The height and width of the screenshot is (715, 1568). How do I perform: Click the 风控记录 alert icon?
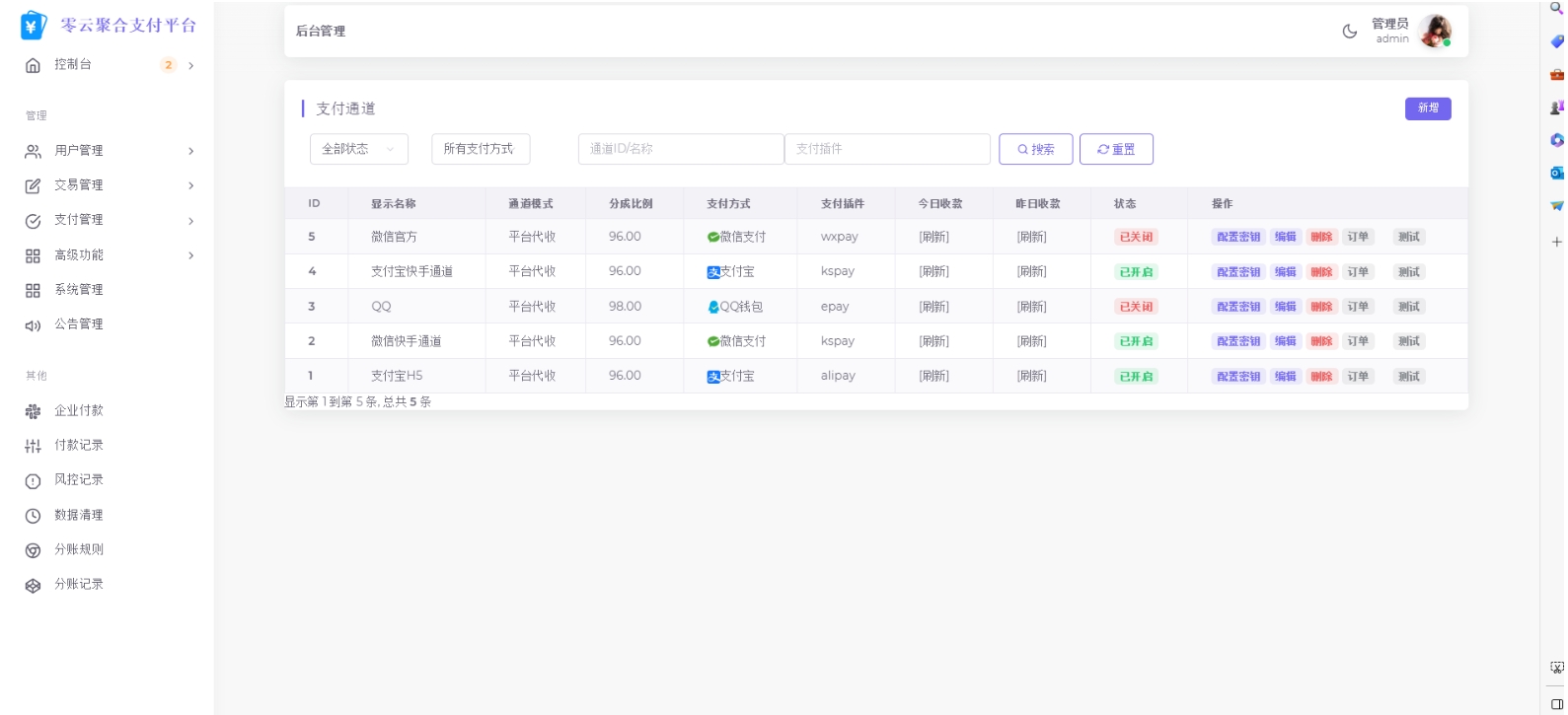pyautogui.click(x=33, y=481)
